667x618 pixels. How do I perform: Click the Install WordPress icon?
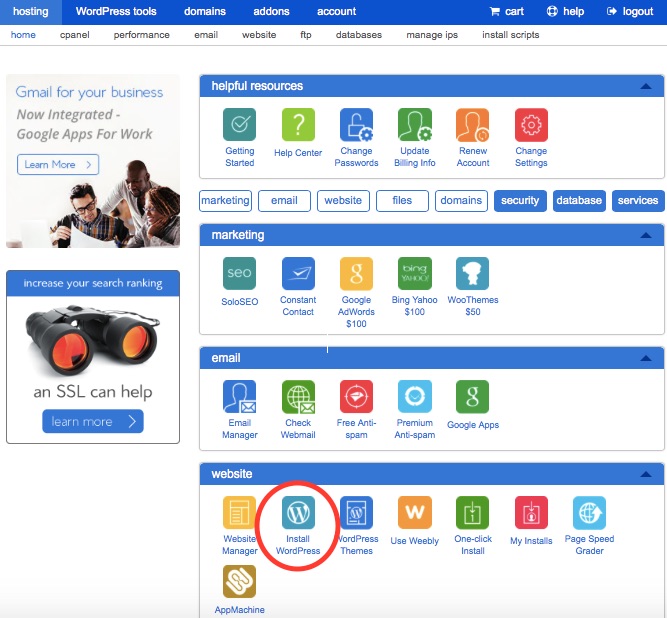[298, 513]
